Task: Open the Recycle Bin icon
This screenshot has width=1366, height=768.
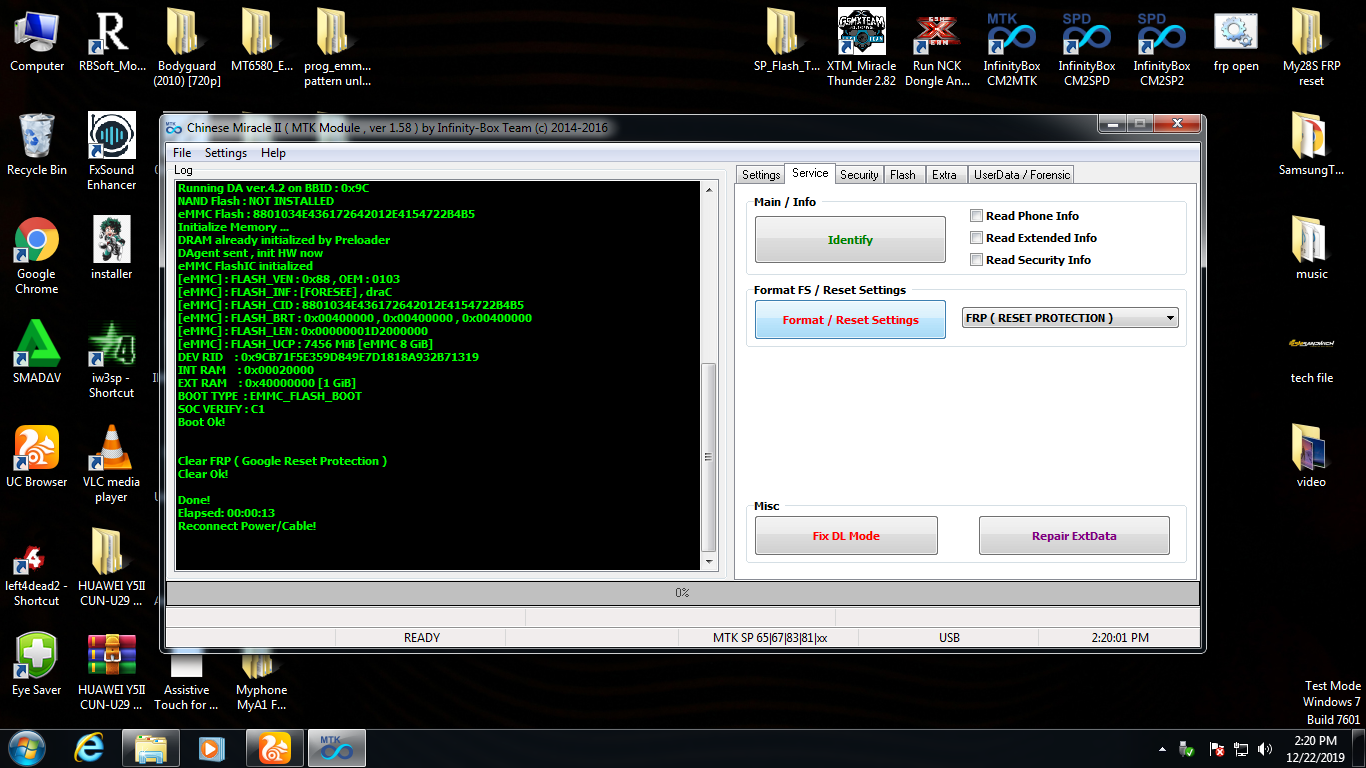Action: [37, 145]
